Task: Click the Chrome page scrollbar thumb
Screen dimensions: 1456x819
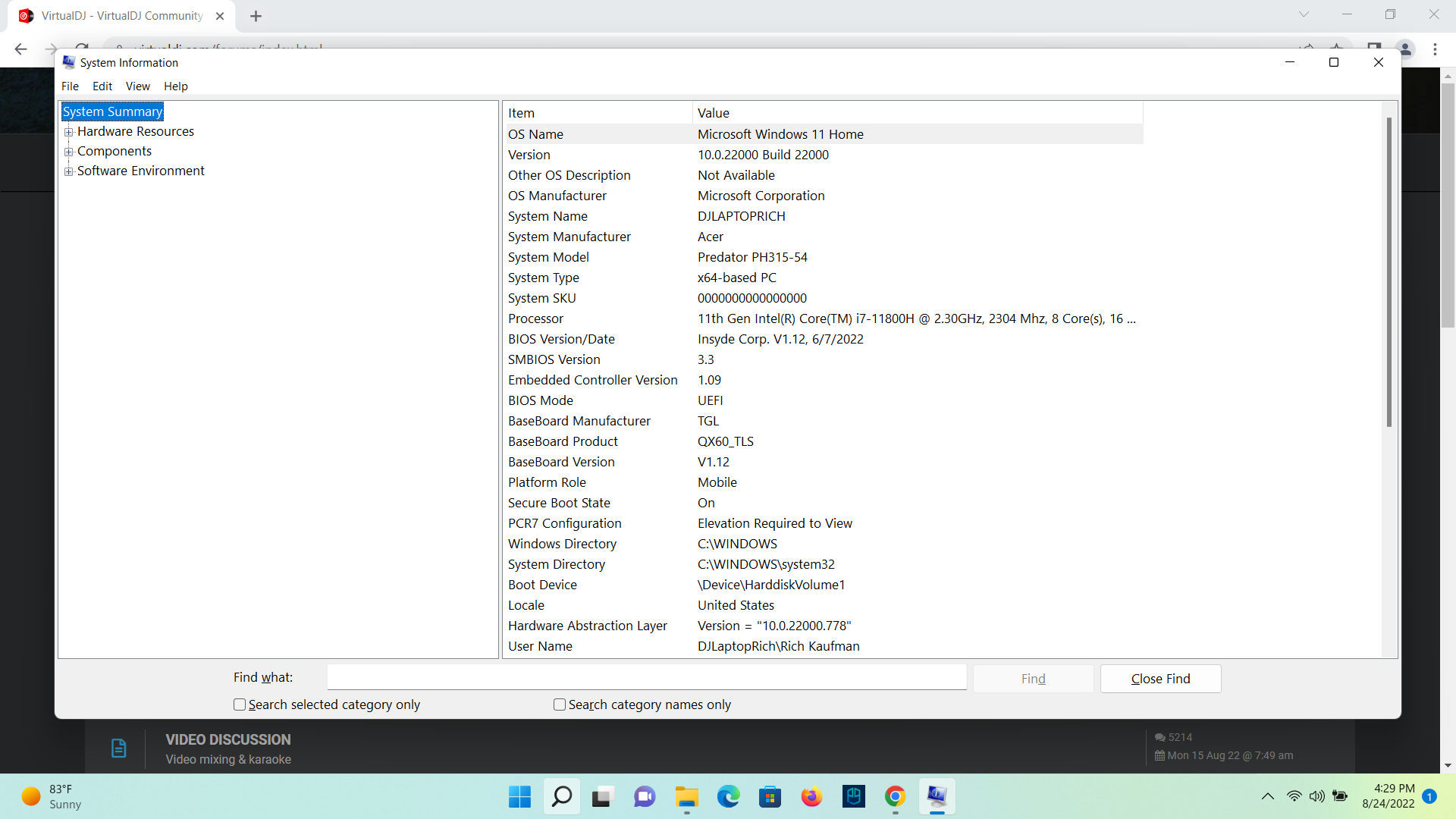Action: [x=1448, y=205]
